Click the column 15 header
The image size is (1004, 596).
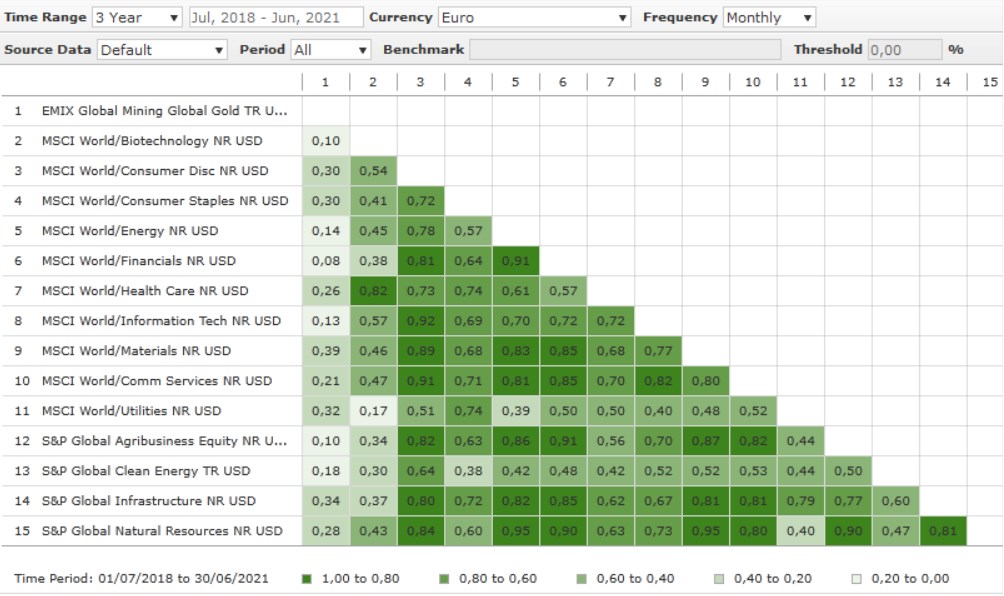[990, 82]
